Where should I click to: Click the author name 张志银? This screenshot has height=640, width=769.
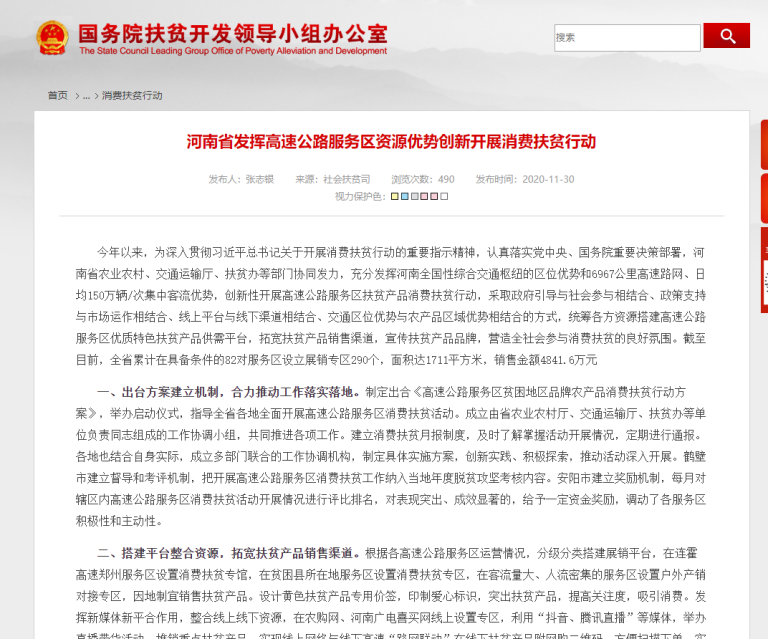tap(260, 180)
